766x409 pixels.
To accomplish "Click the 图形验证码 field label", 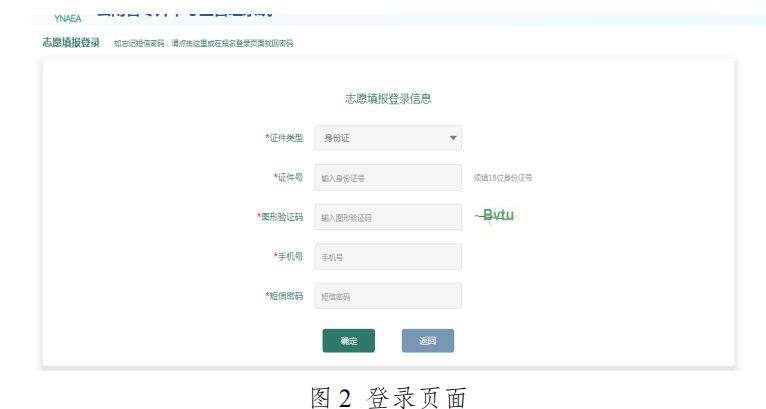I will (280, 217).
